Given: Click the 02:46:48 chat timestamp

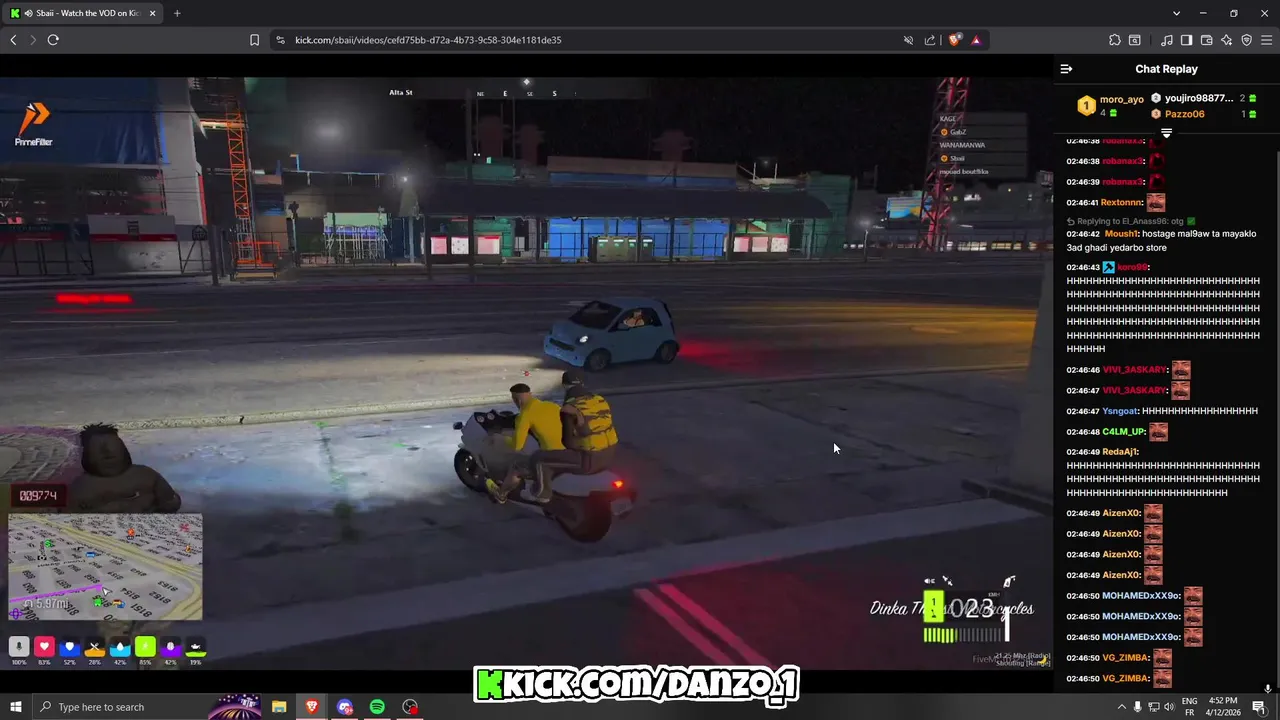Looking at the screenshot, I should click(1083, 432).
